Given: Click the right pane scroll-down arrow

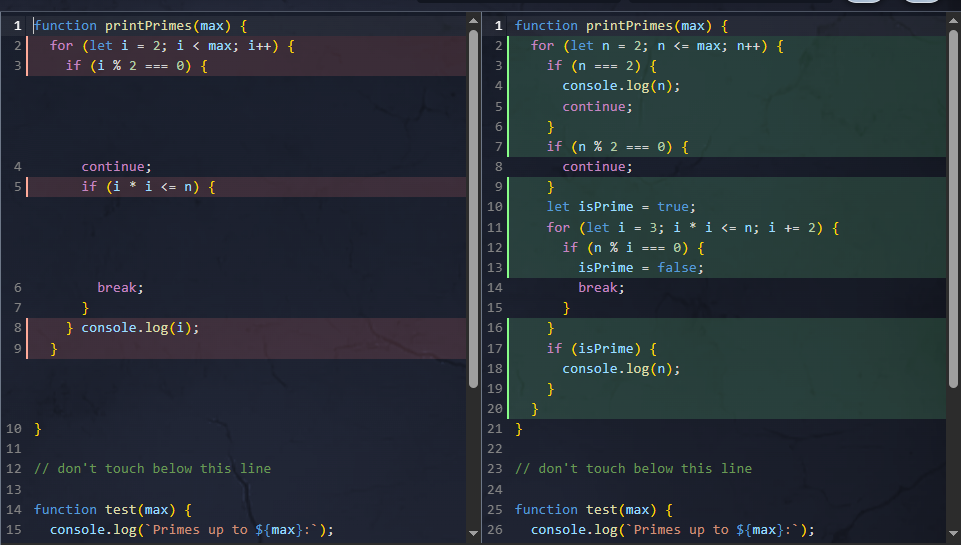Looking at the screenshot, I should [954, 533].
